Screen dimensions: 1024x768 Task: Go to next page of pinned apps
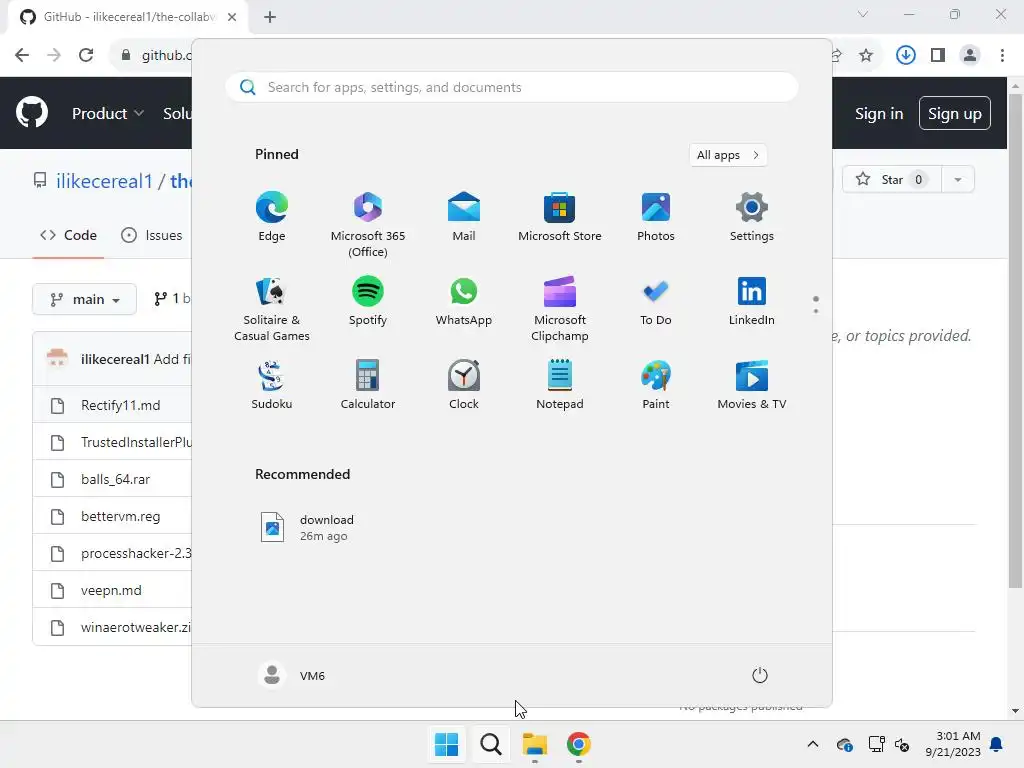click(816, 311)
